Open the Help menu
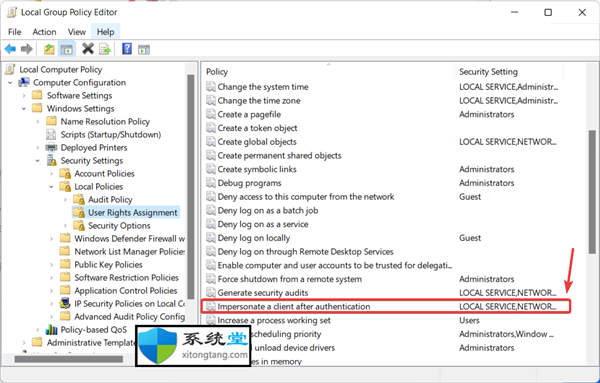The image size is (600, 383). click(x=105, y=32)
